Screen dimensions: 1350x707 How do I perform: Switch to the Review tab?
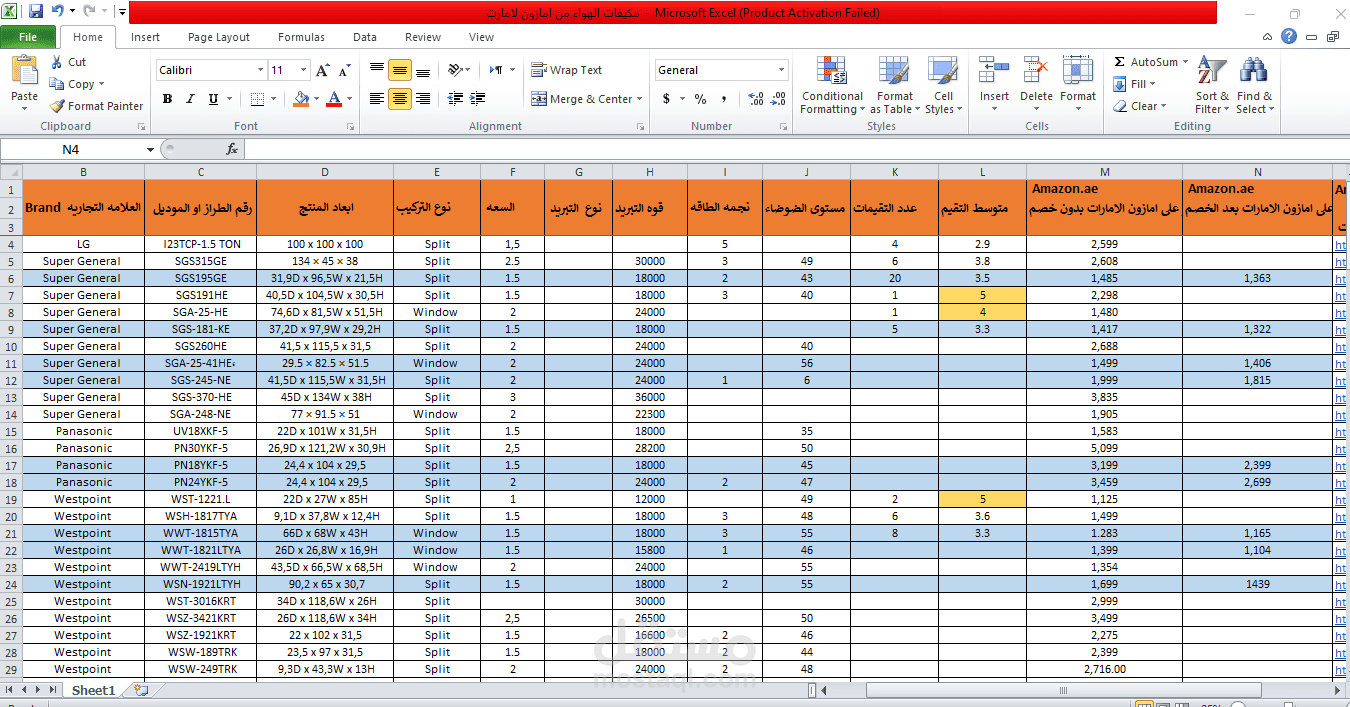tap(423, 37)
